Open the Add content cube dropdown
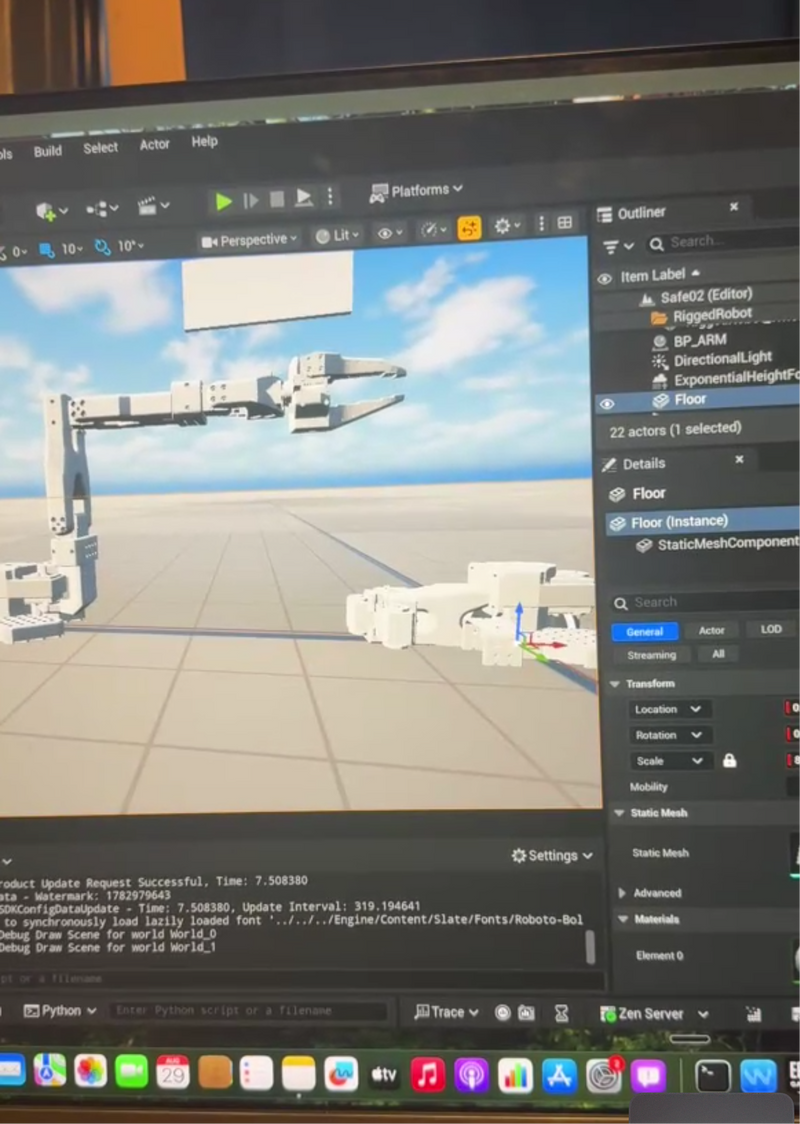 (52, 211)
